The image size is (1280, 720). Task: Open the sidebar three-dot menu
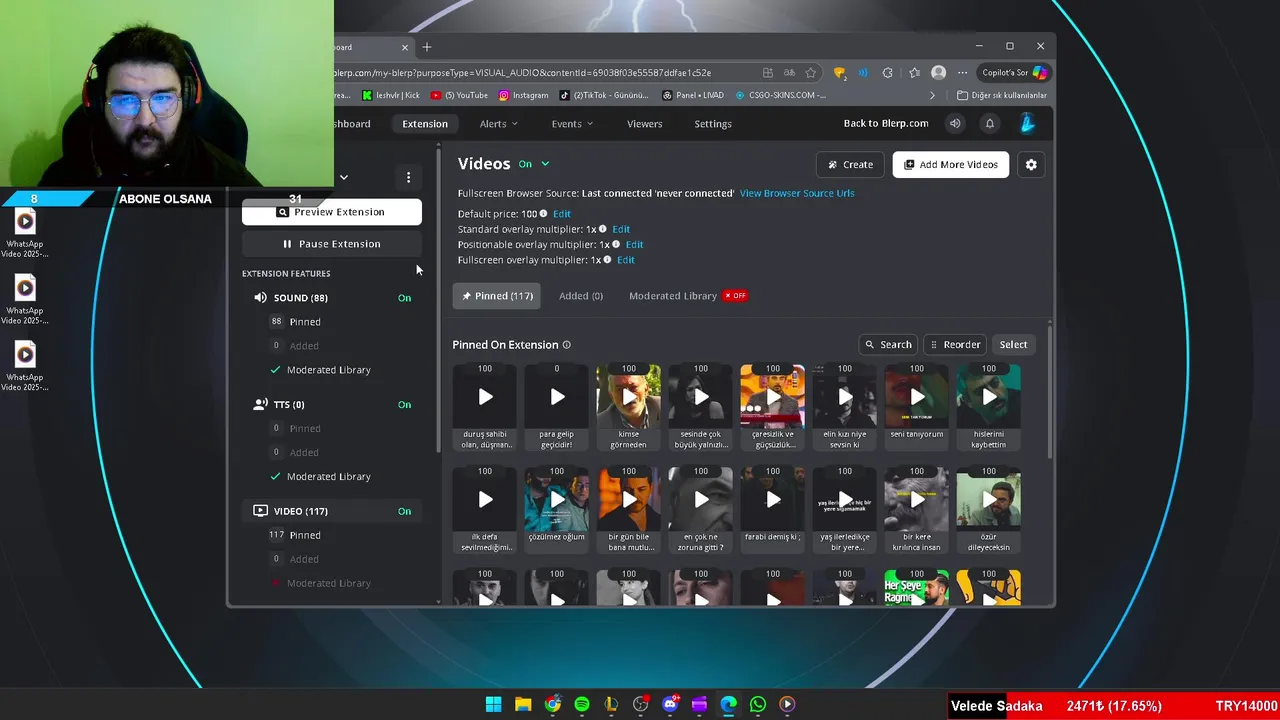click(x=408, y=177)
